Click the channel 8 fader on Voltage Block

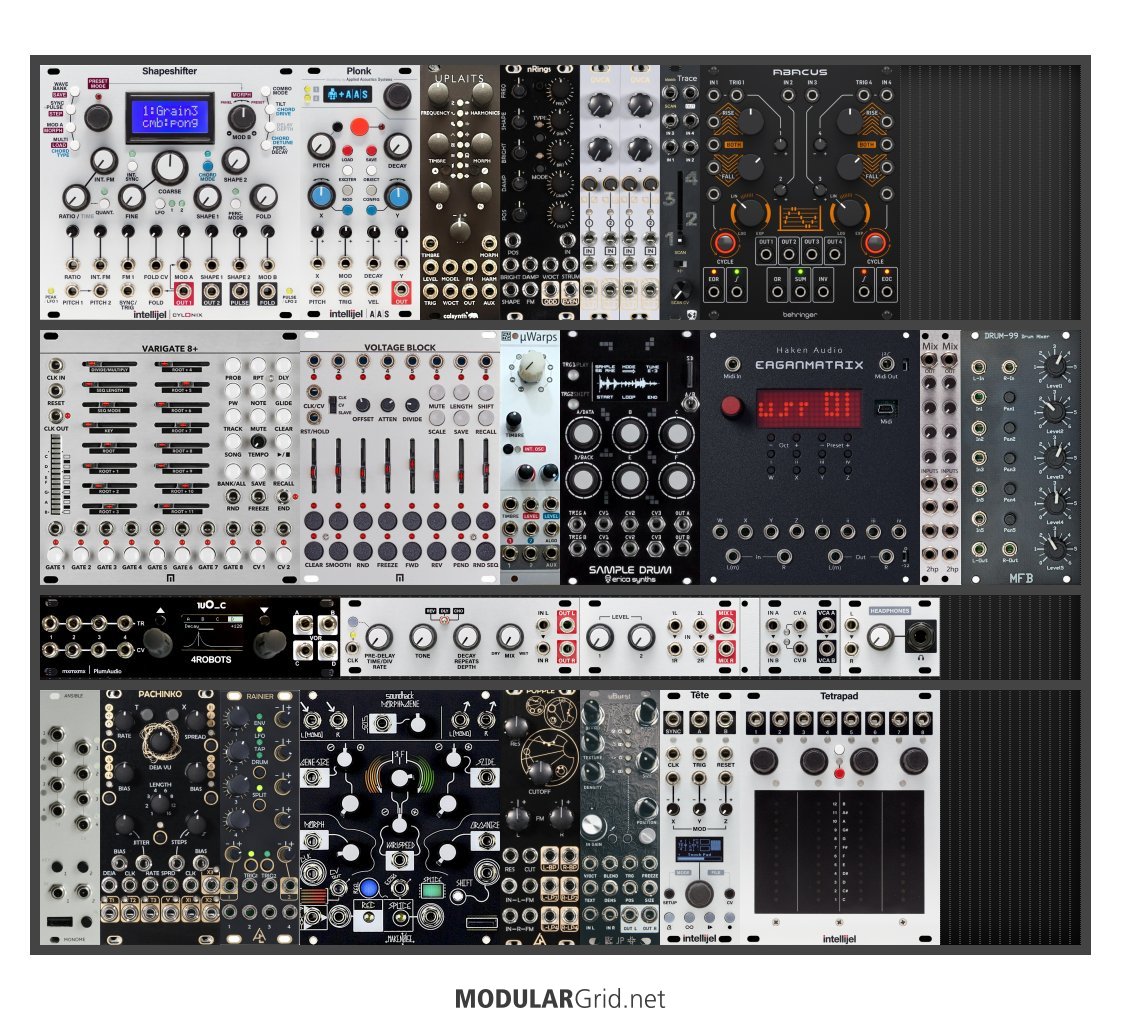[x=486, y=467]
